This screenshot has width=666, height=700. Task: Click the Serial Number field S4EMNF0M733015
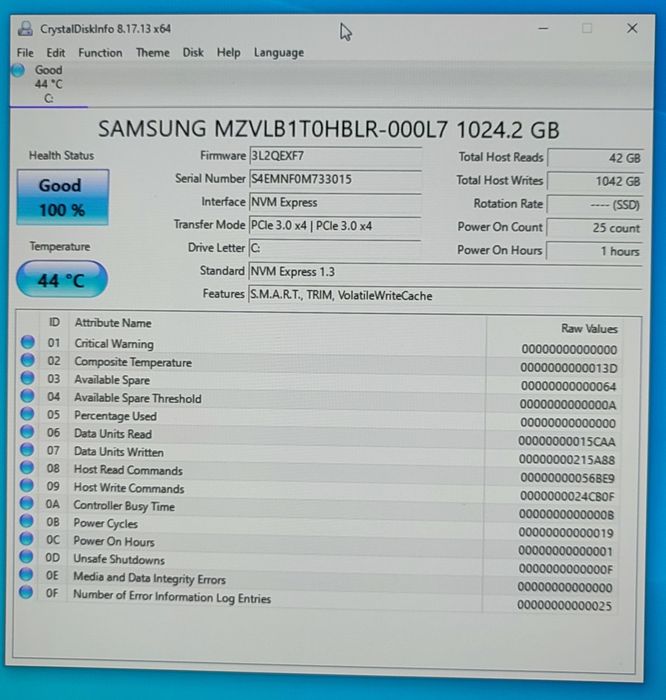click(x=335, y=179)
